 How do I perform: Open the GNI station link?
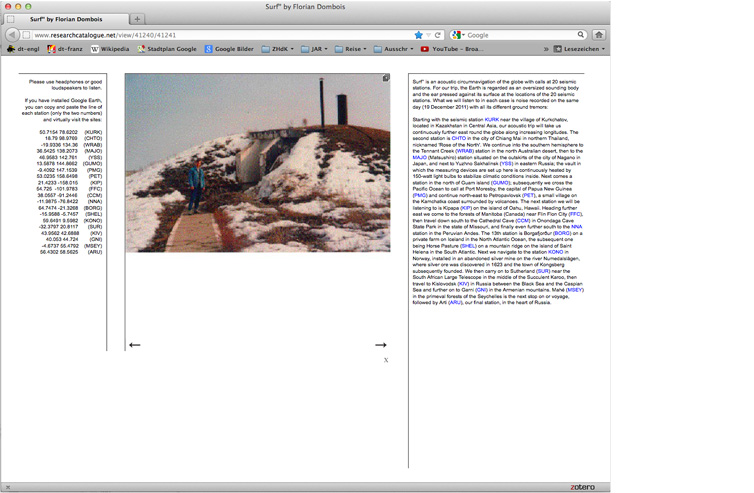[481, 290]
